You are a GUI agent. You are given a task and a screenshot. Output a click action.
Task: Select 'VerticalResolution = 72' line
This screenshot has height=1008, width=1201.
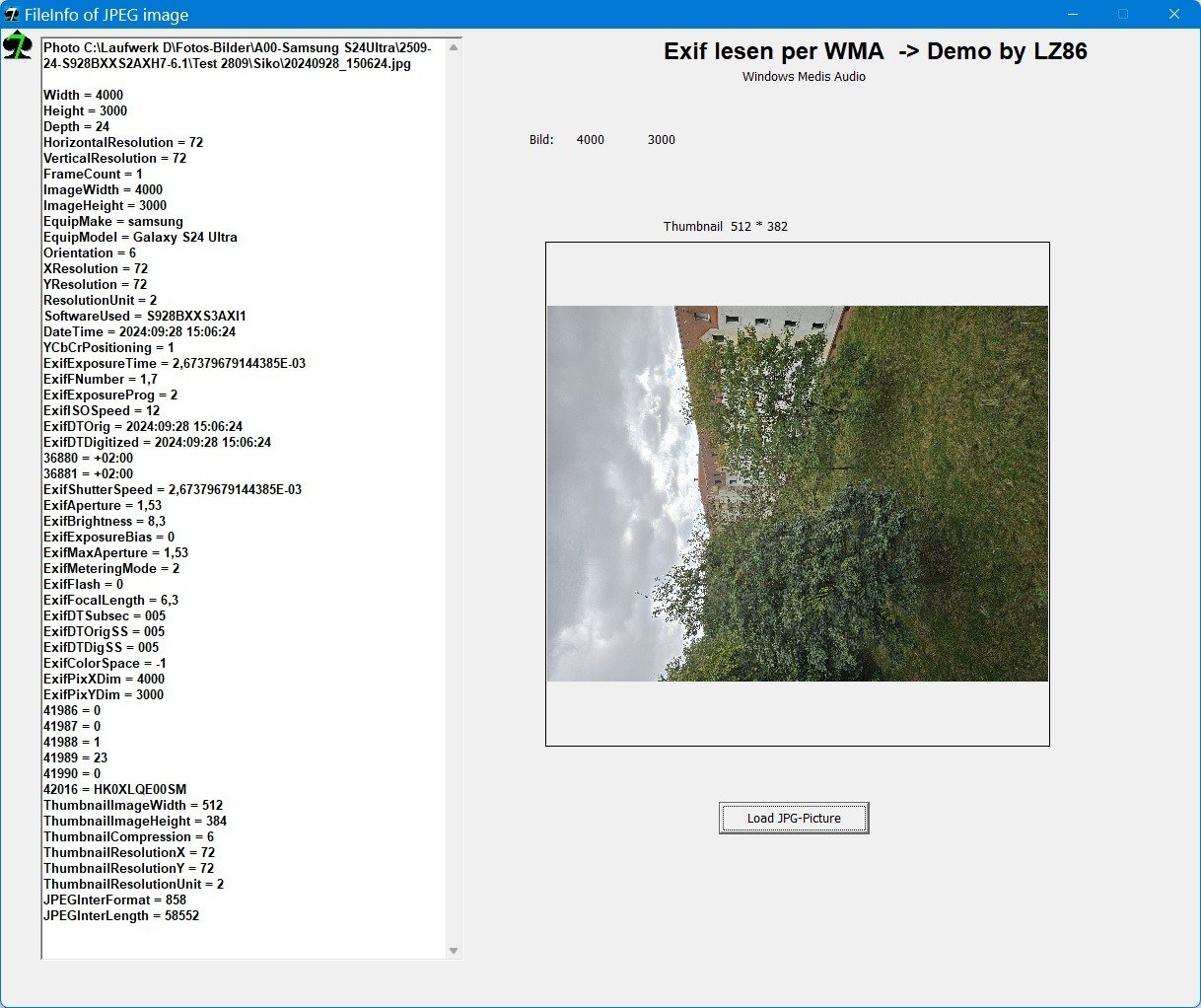pos(115,158)
